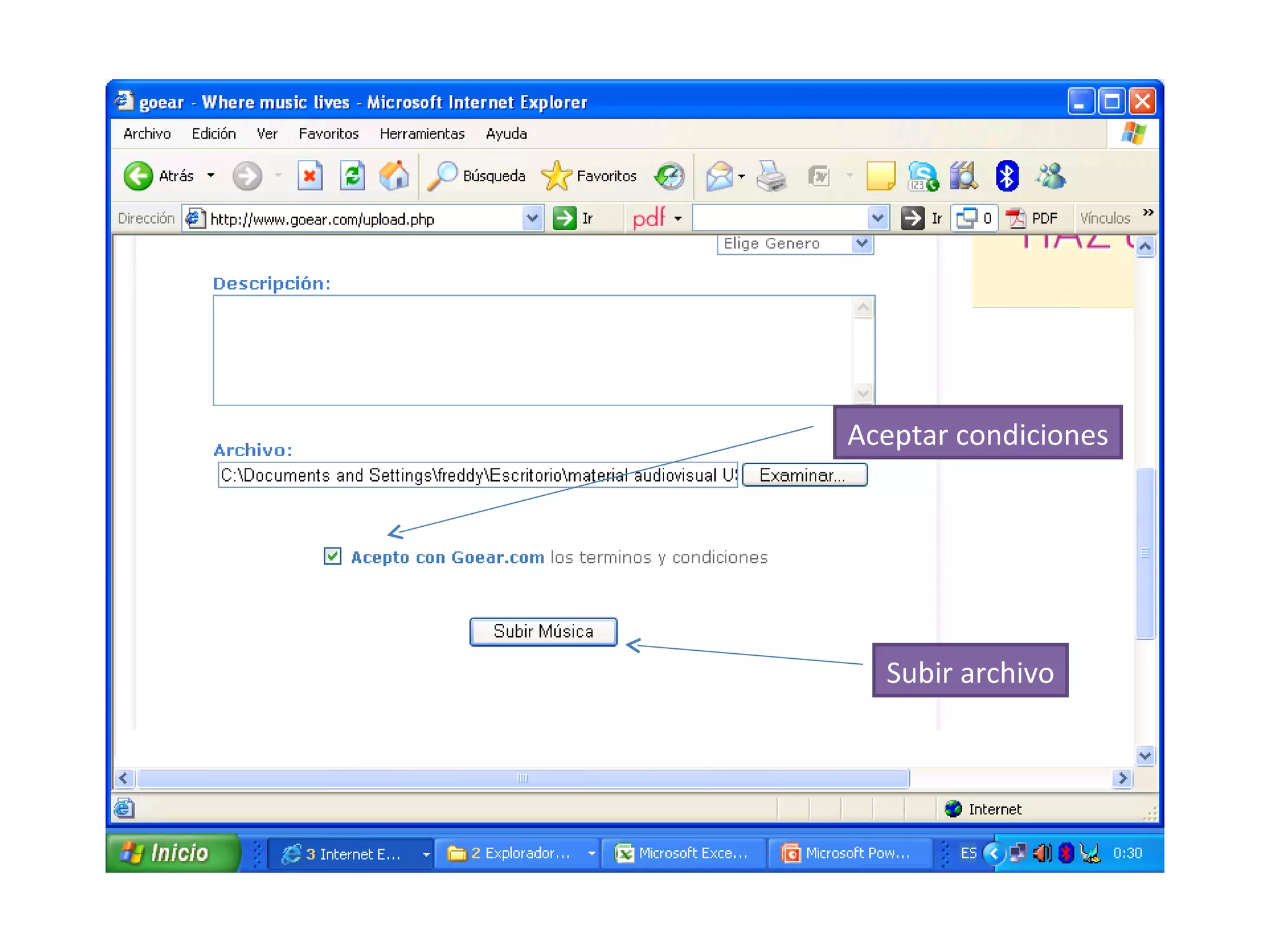Screen dimensions: 1270x952
Task: Switch to Microsoft PowerPoint taskbar button
Action: point(850,853)
